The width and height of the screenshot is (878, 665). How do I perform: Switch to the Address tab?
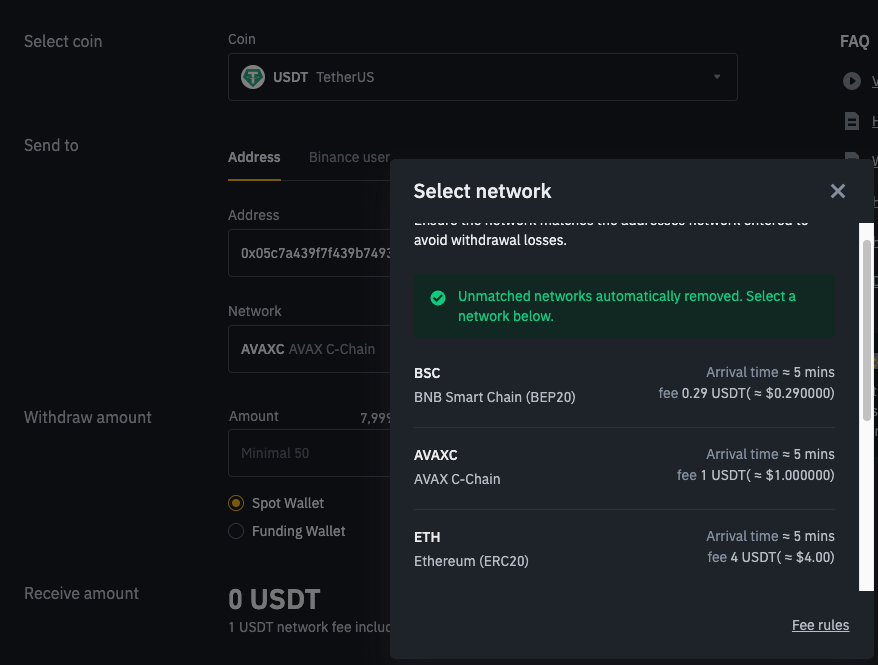[x=254, y=157]
